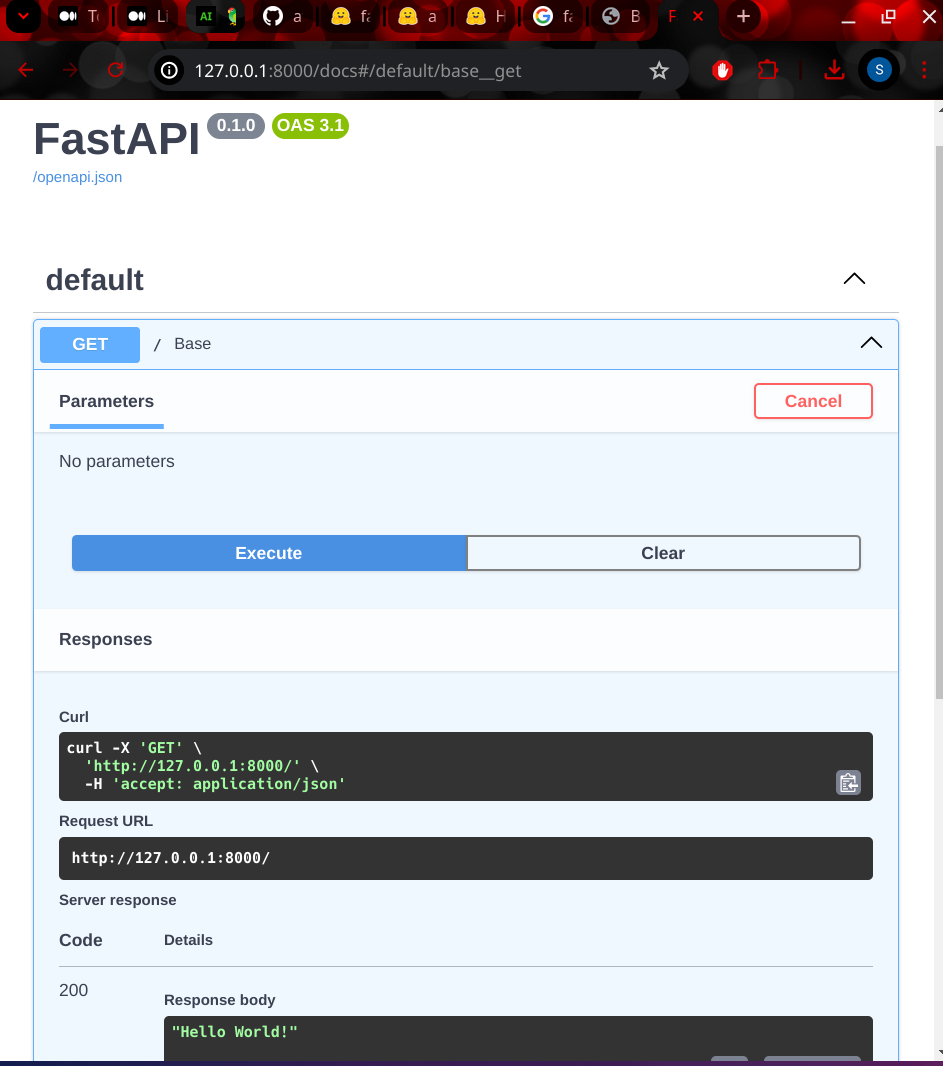Screen dimensions: 943x1066
Task: Copy the curl command to clipboard
Action: tap(848, 783)
